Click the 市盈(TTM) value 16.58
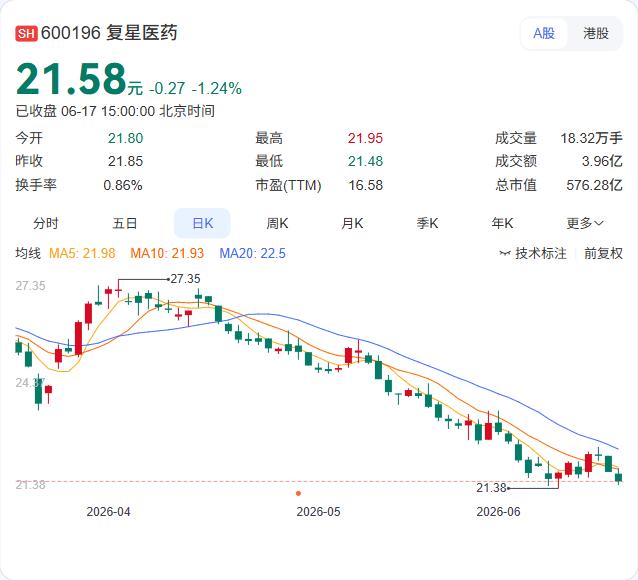 pyautogui.click(x=365, y=185)
